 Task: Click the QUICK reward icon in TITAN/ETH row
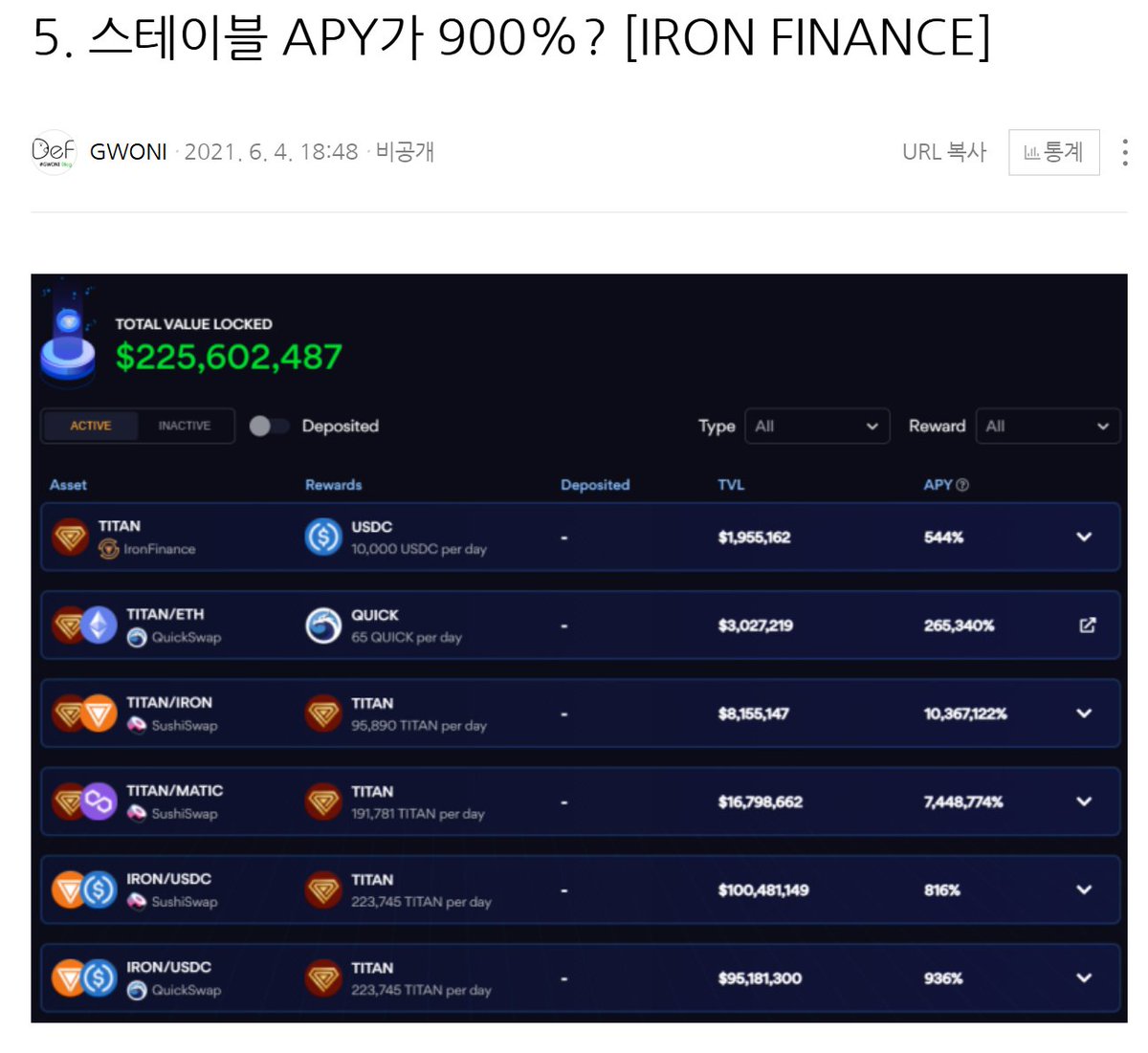click(x=322, y=625)
